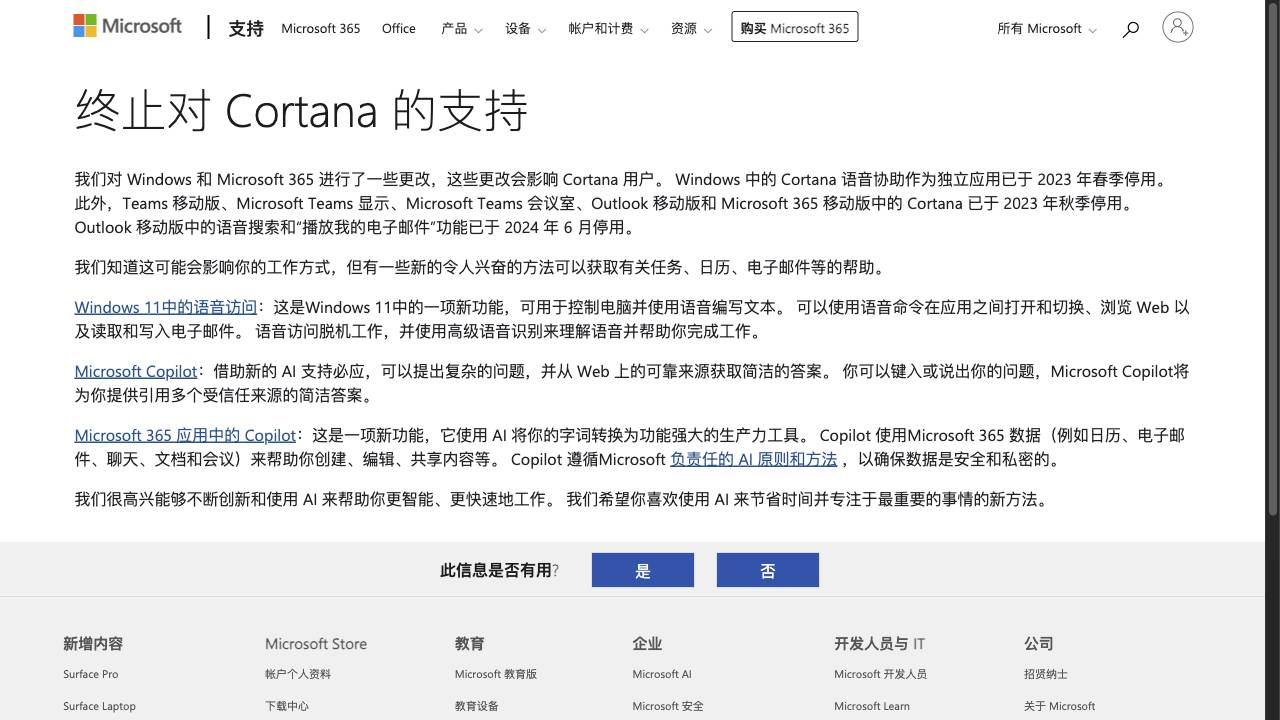This screenshot has width=1280, height=720.
Task: Open the Windows 11中的语音访问 link
Action: (x=166, y=308)
